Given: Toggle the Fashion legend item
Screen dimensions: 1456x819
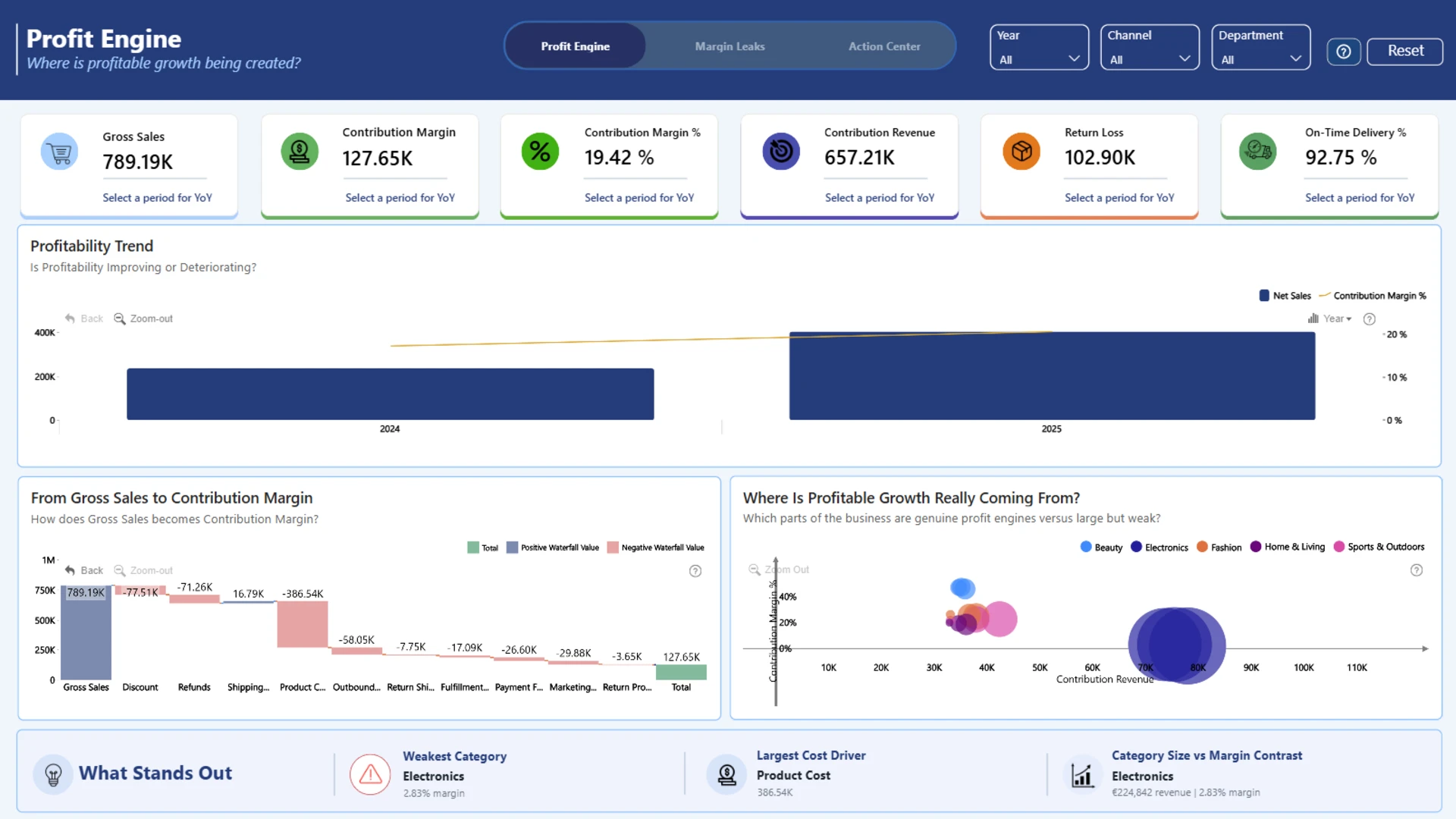Looking at the screenshot, I should click(x=1219, y=547).
